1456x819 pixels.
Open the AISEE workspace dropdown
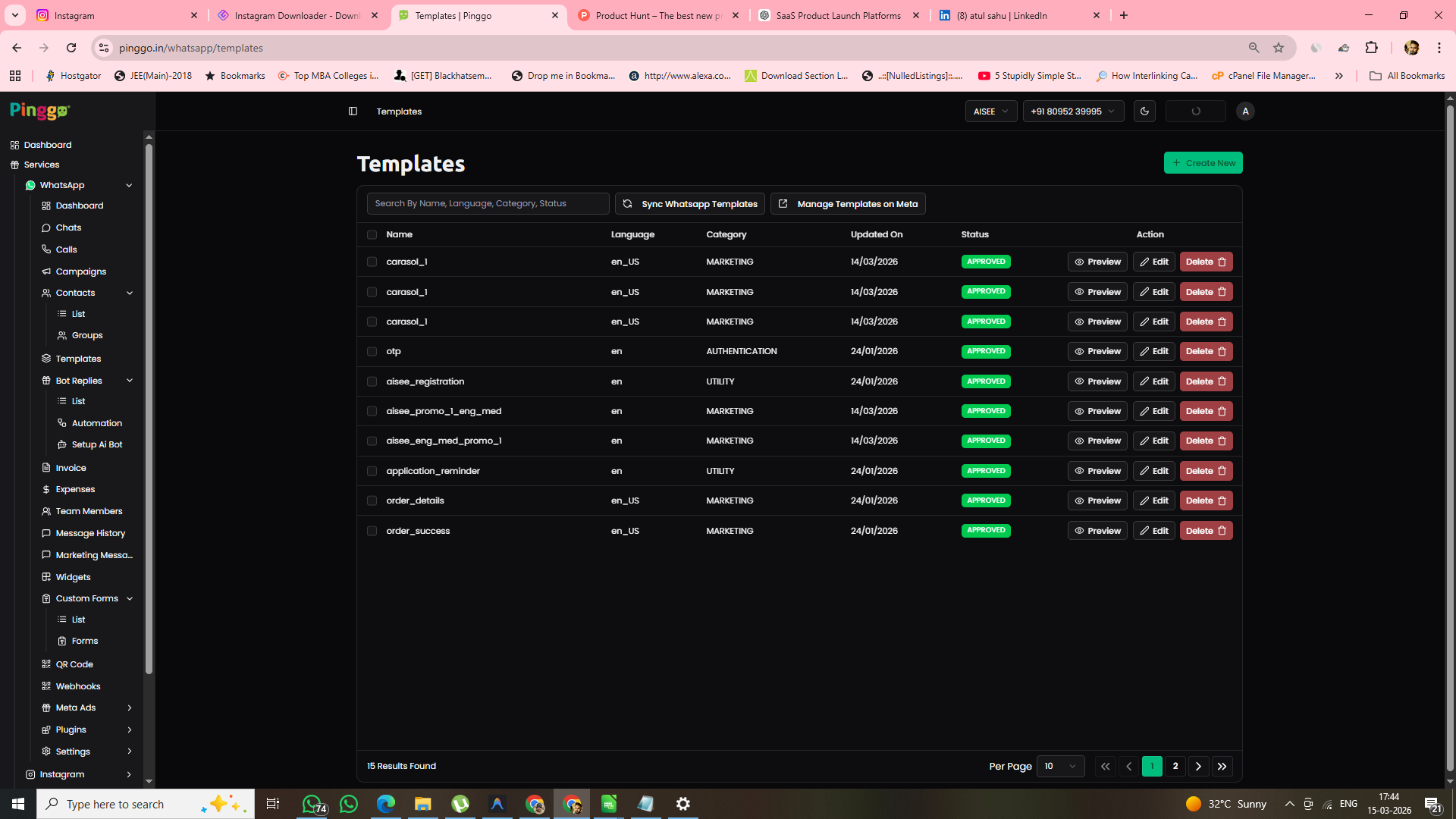tap(990, 111)
